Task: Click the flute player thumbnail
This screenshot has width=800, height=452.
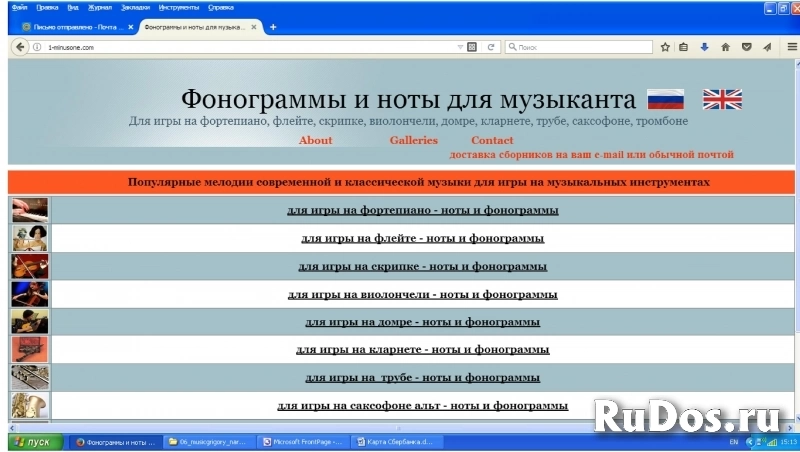Action: click(30, 238)
